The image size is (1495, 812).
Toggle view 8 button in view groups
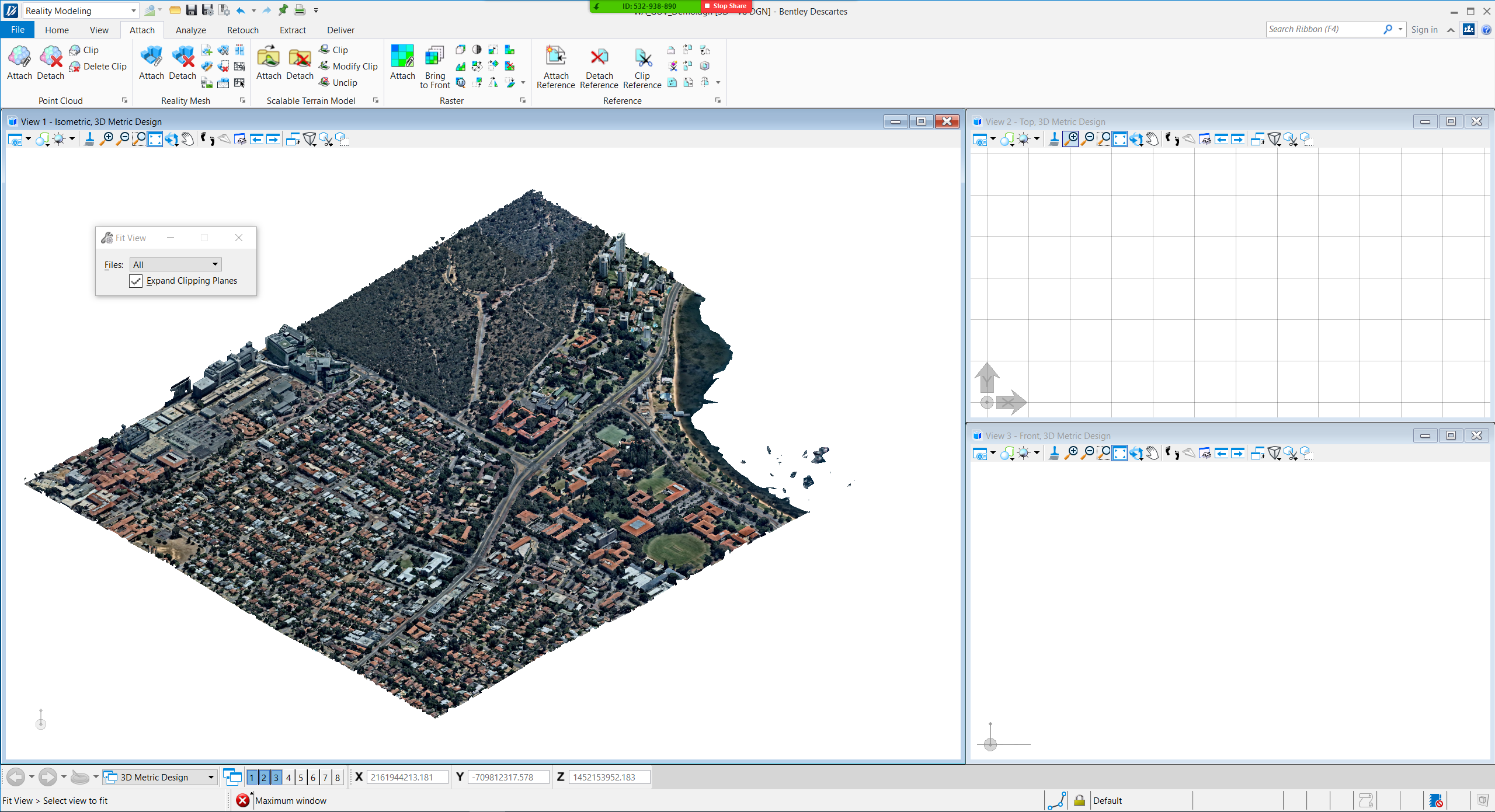(338, 777)
